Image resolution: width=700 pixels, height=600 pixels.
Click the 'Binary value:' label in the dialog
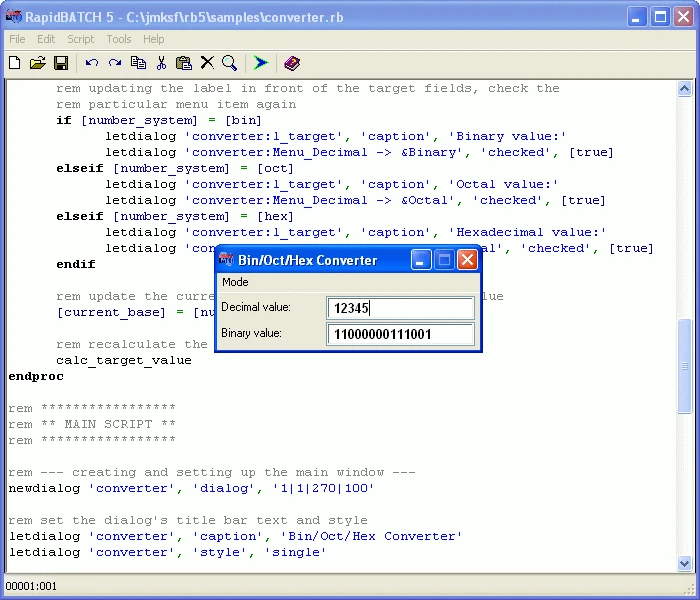(x=251, y=333)
